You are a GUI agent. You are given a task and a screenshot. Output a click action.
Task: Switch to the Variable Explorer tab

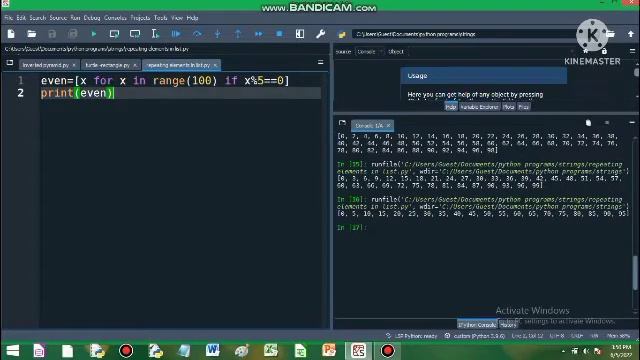(479, 107)
